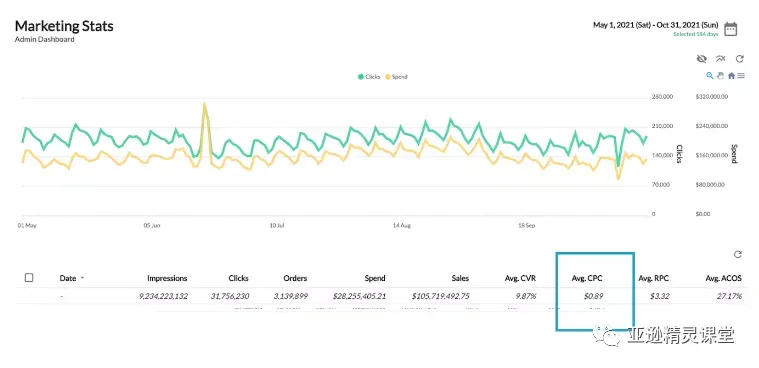Select the chart zoom magnifier tool
759x368 pixels.
(x=710, y=76)
